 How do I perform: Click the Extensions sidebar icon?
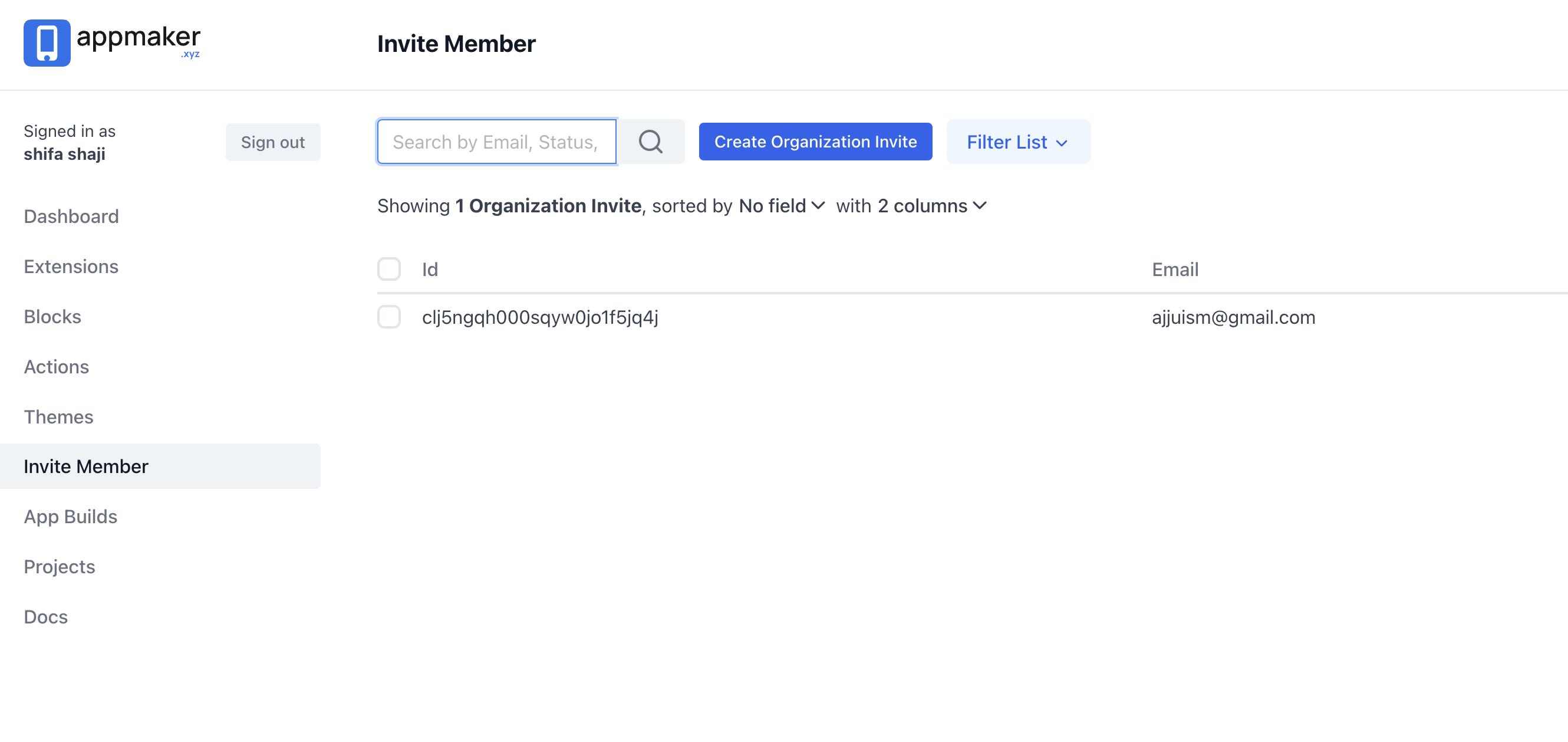[x=71, y=266]
